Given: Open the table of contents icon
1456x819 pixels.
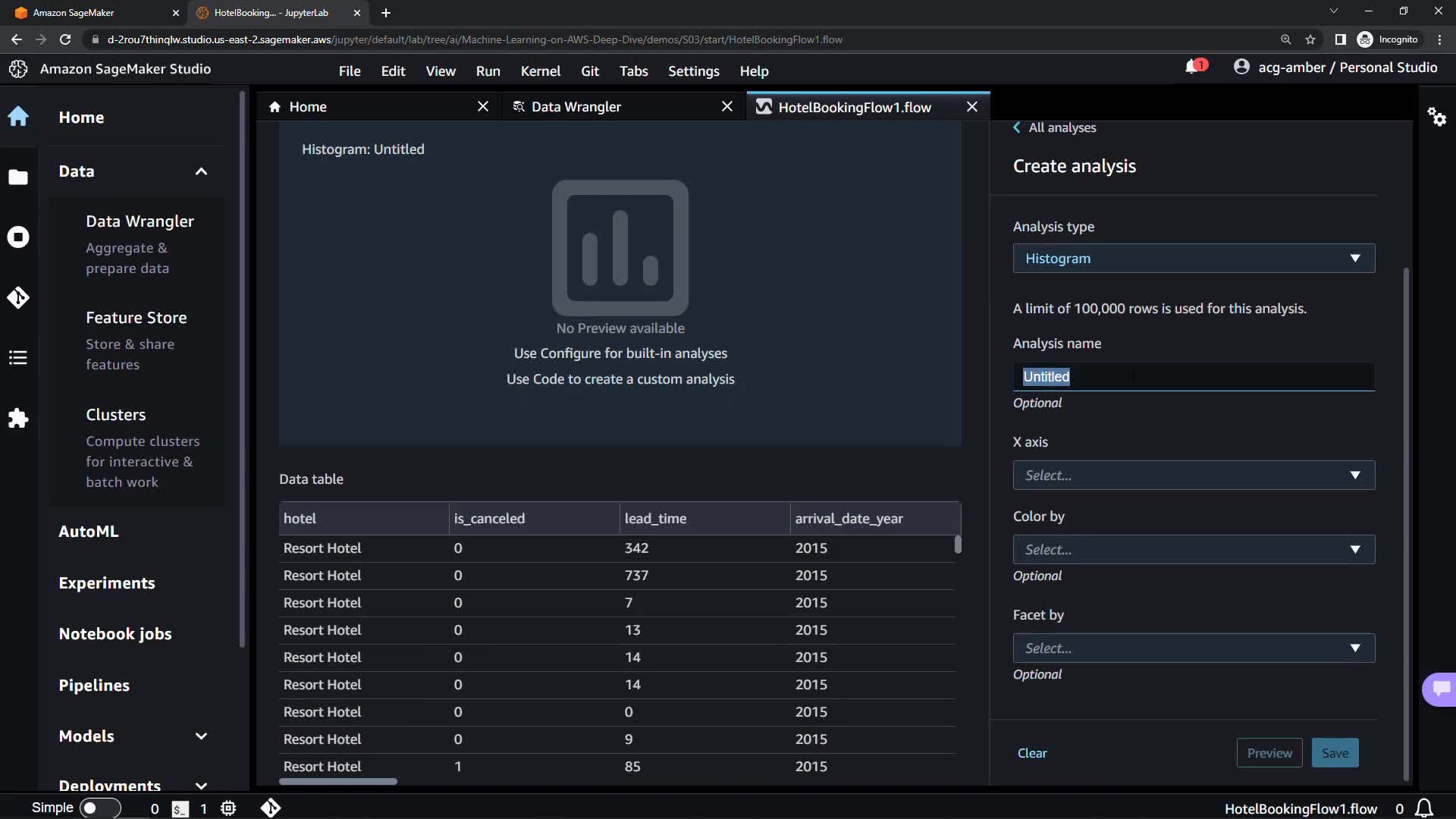Looking at the screenshot, I should [18, 357].
